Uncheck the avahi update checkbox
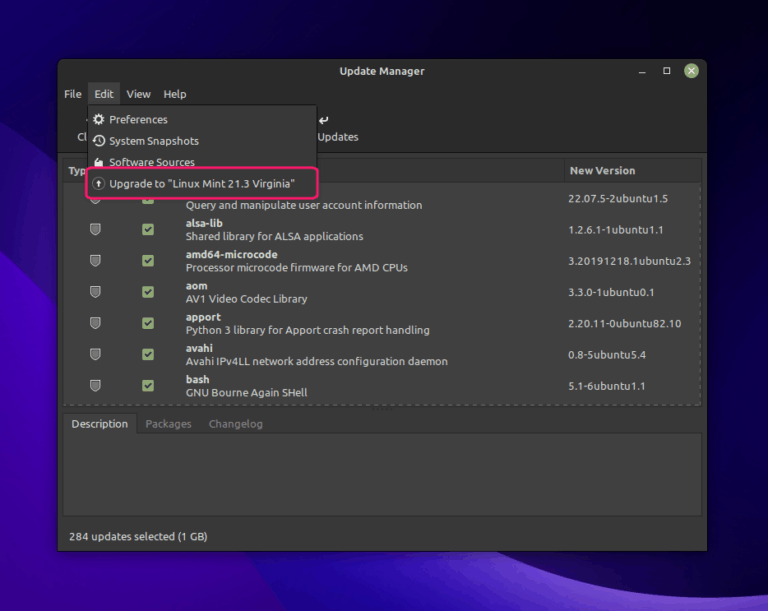768x611 pixels. 148,354
